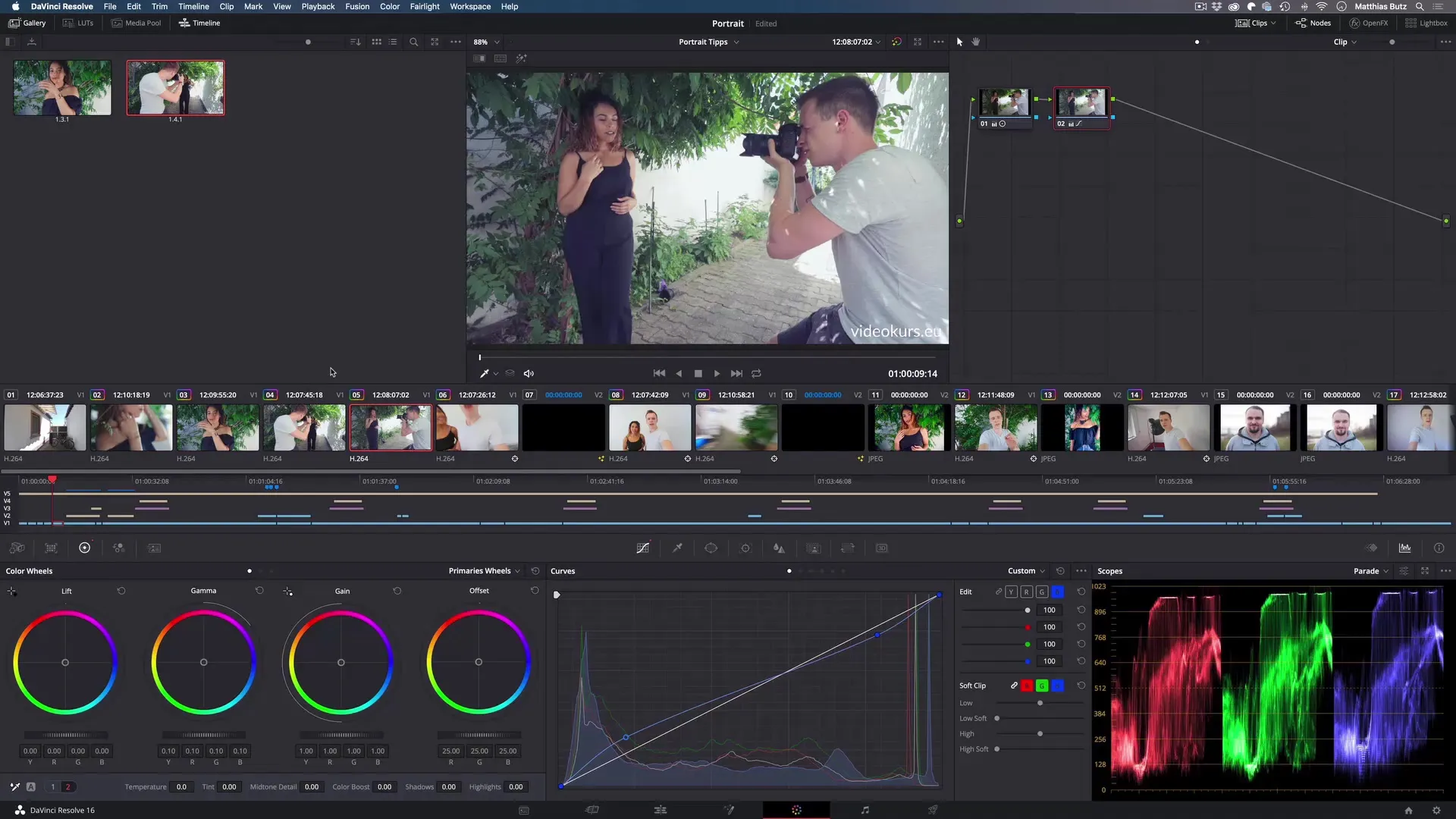Stop playback in the viewer
Viewport: 1456px width, 819px height.
[698, 373]
